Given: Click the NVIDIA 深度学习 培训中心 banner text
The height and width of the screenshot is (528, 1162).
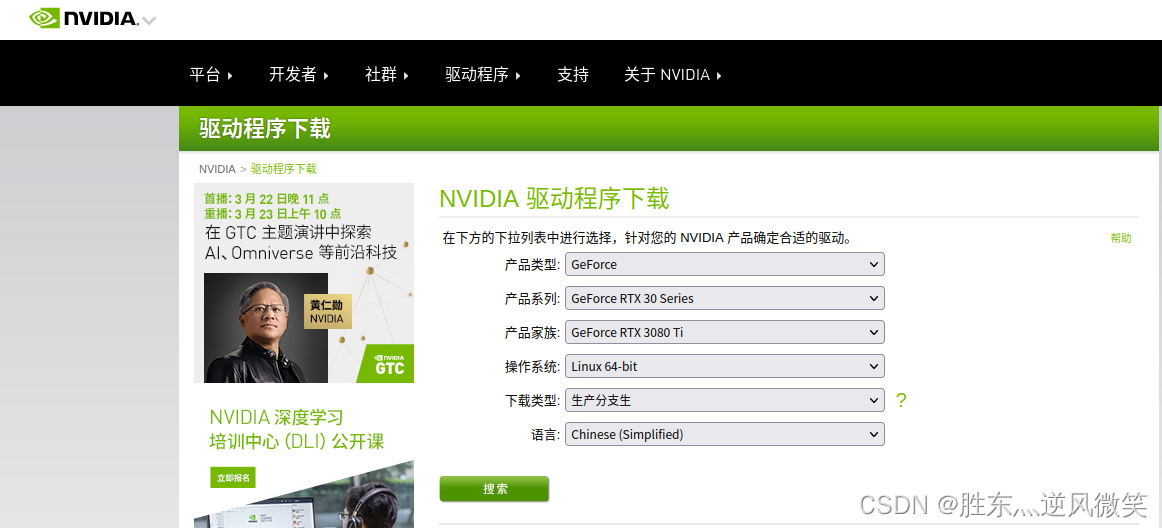Looking at the screenshot, I should coord(296,429).
